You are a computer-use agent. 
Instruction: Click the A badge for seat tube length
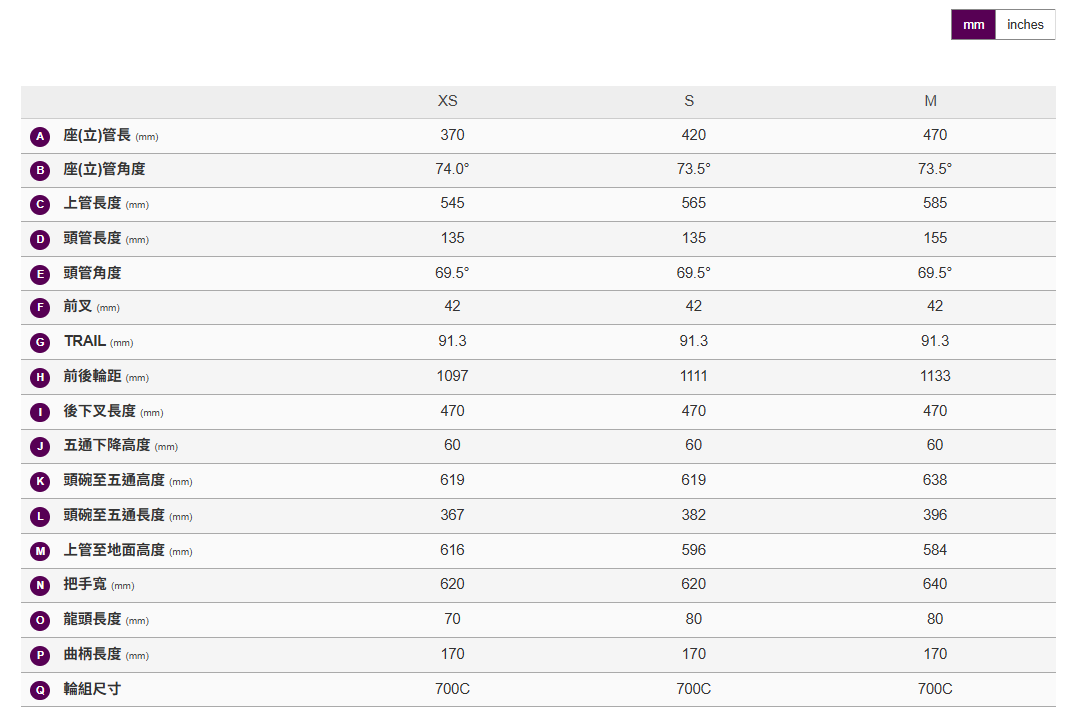click(40, 136)
